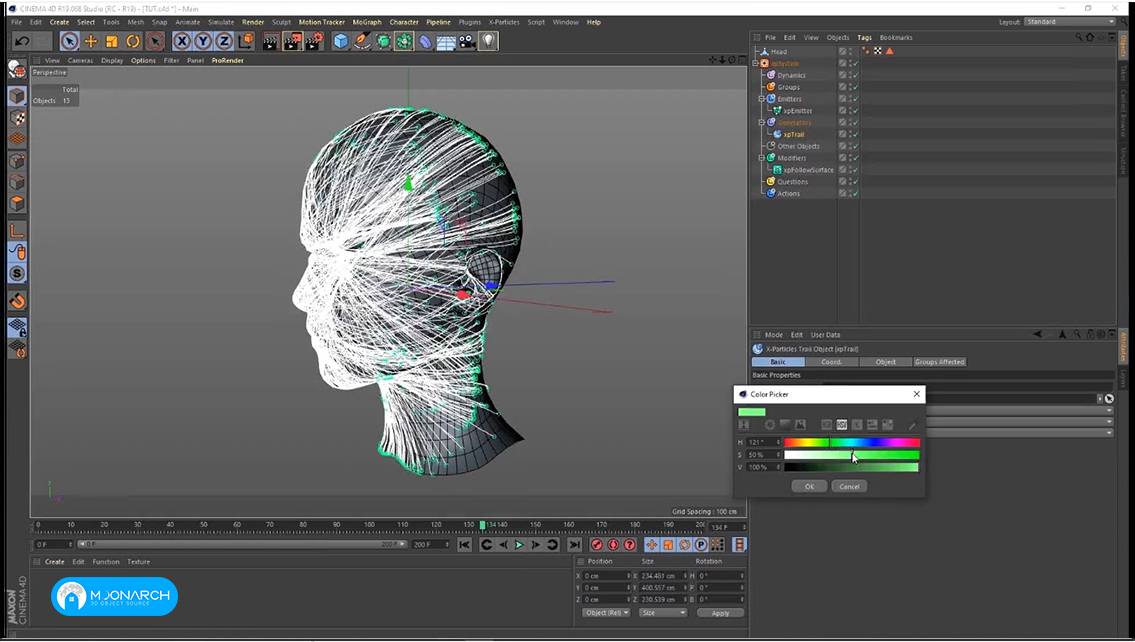Open the X-Particles menu
The image size is (1135, 642).
(x=504, y=22)
